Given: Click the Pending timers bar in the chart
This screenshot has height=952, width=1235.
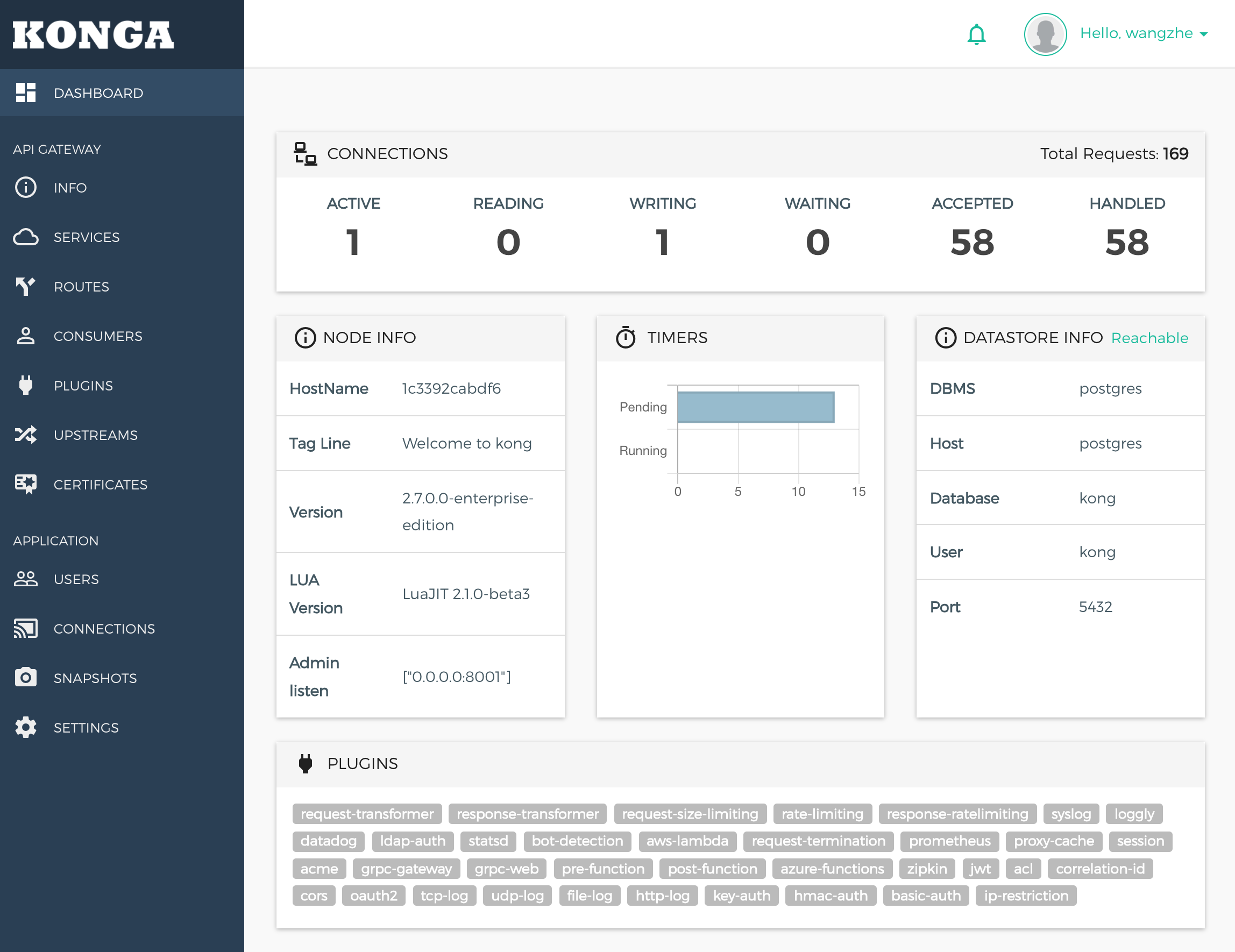Looking at the screenshot, I should tap(755, 407).
